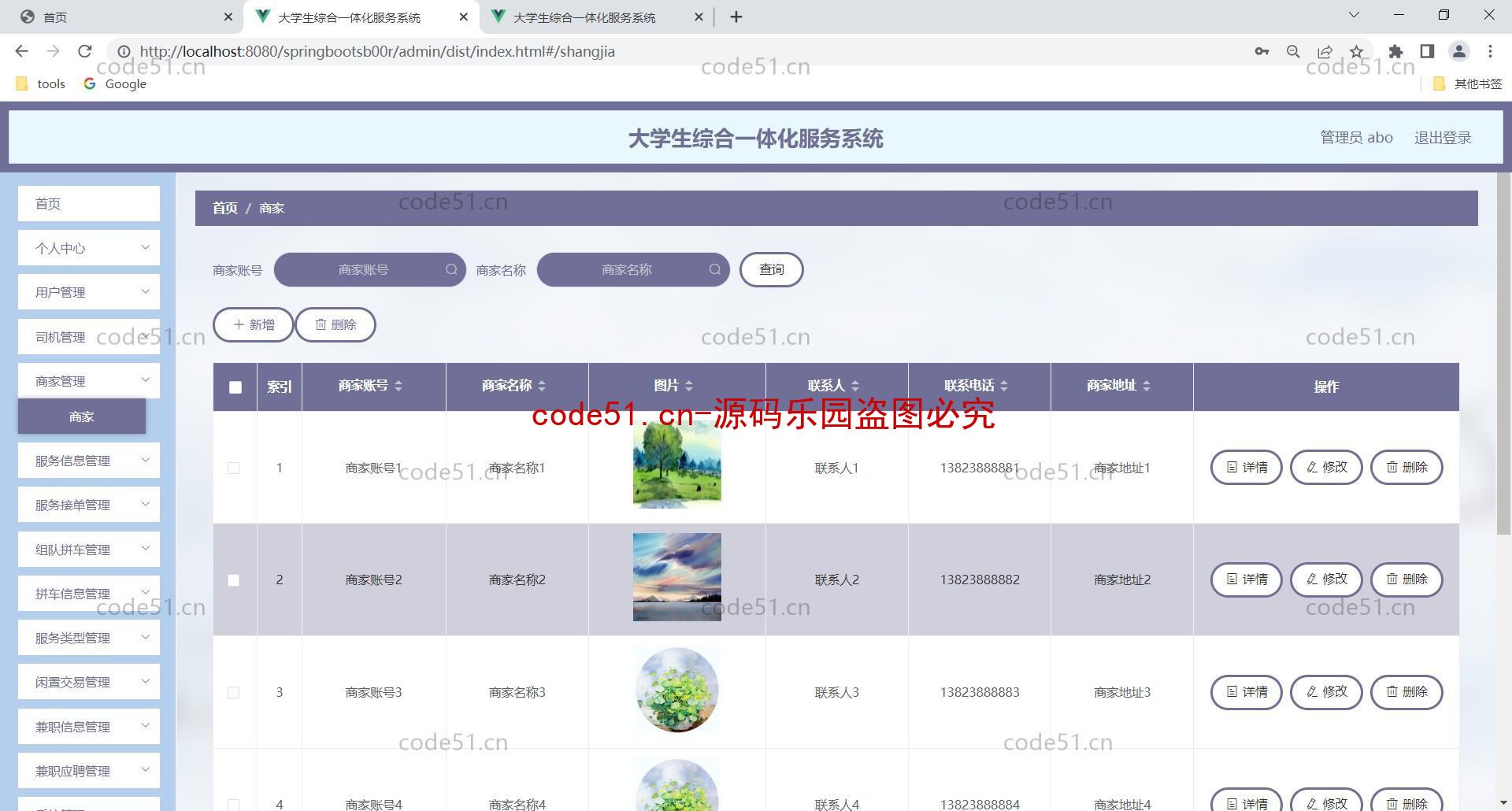Click the browser forward arrow
This screenshot has width=1512, height=811.
click(x=53, y=51)
